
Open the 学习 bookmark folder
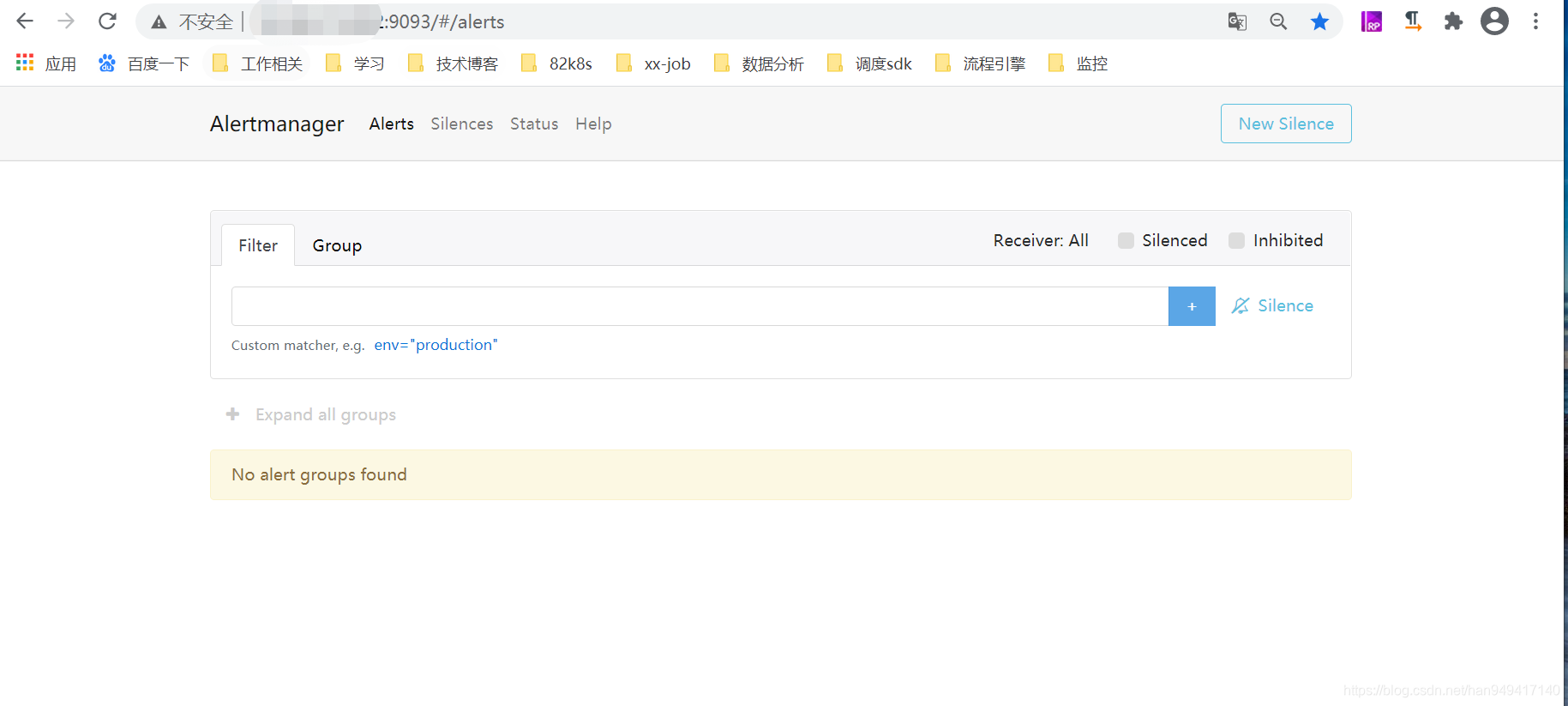[x=355, y=63]
